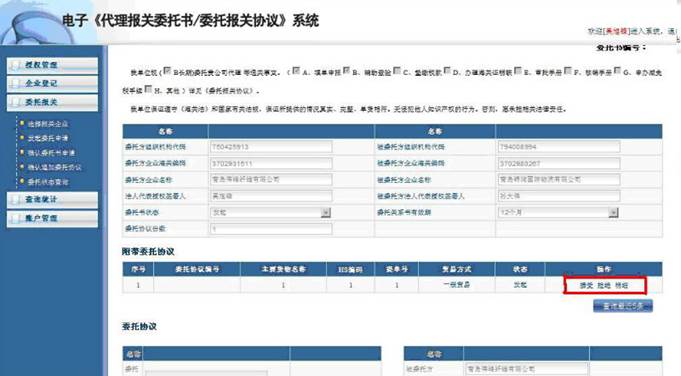The height and width of the screenshot is (376, 681).
Task: Click the 详细 link in the agreement row
Action: tap(621, 285)
